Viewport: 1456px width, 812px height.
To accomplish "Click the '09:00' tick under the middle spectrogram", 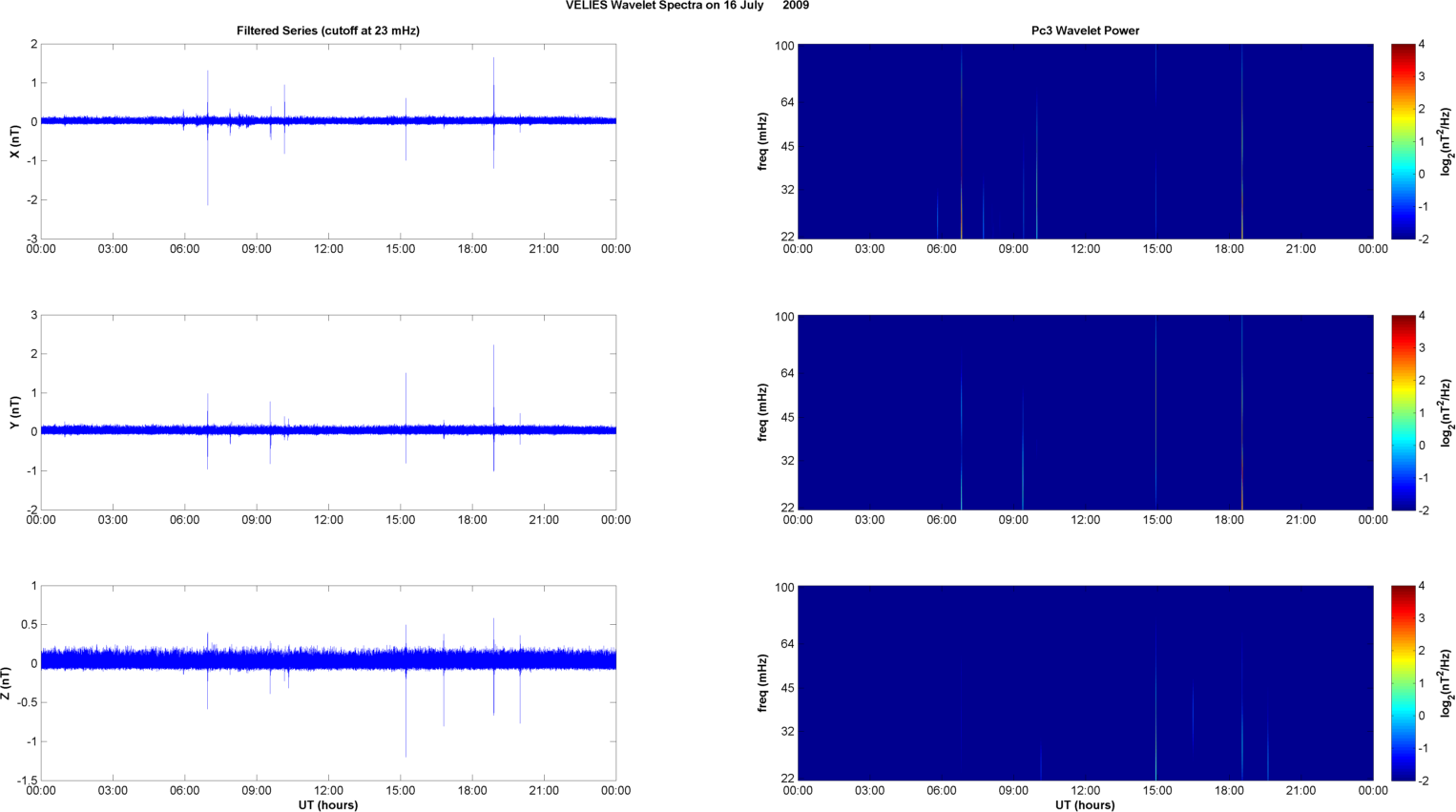I will click(1013, 520).
